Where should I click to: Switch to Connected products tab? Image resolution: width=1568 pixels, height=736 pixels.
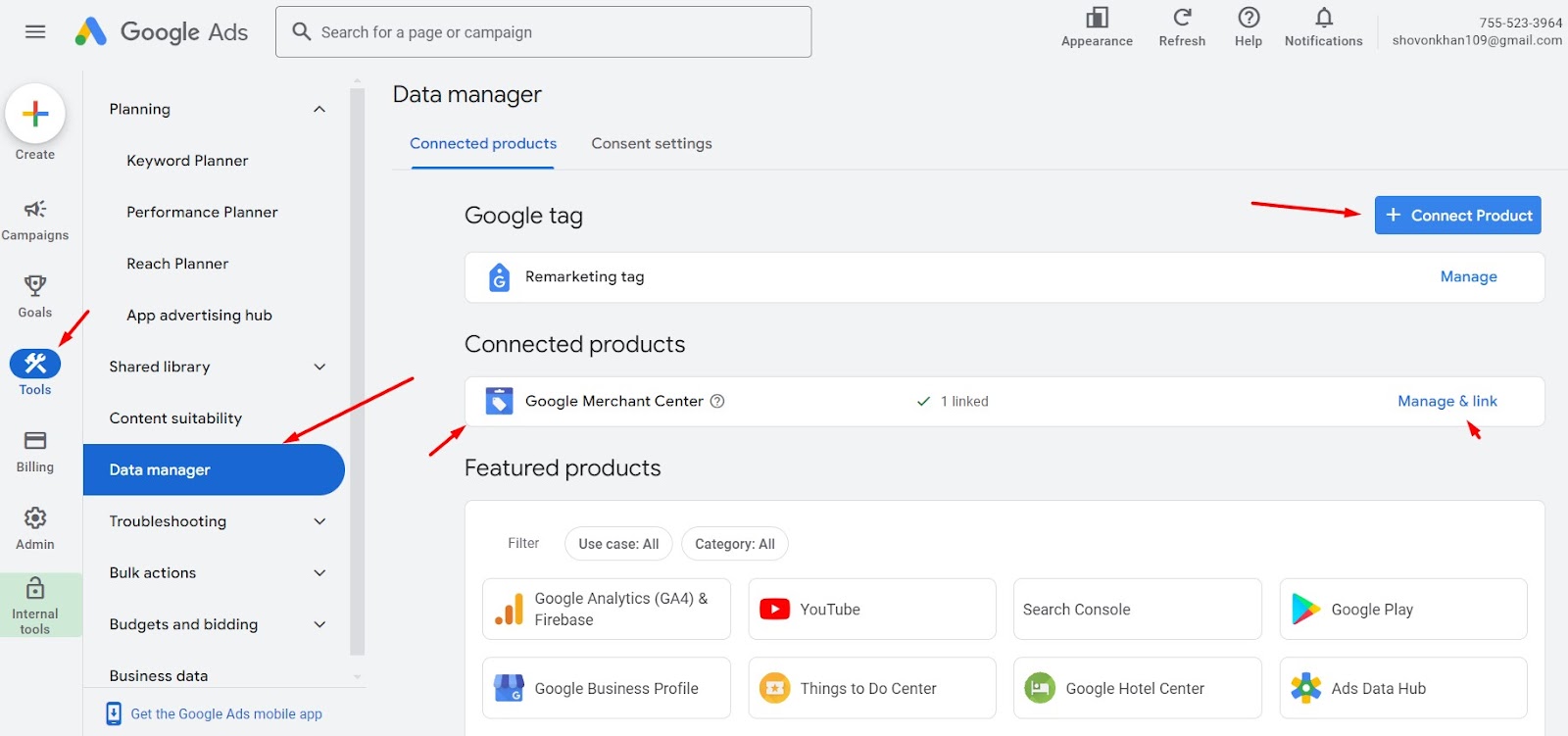pyautogui.click(x=483, y=144)
